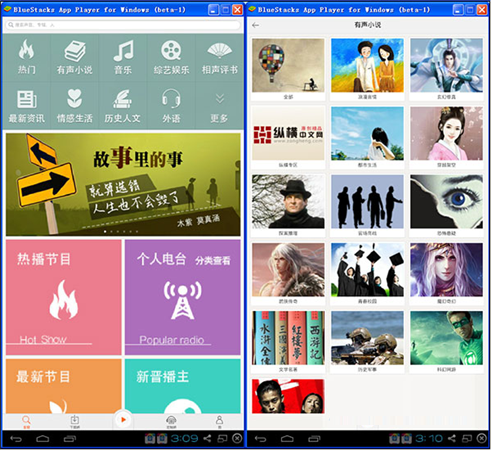491x450 pixels.
Task: Click the fullscreen toggle icon in left window
Action: pyautogui.click(x=222, y=438)
